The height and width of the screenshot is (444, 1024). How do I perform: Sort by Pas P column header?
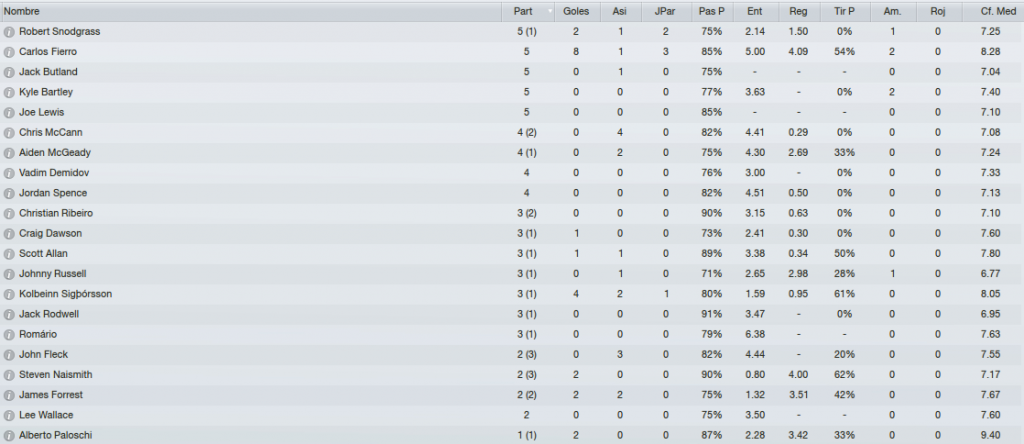point(711,11)
